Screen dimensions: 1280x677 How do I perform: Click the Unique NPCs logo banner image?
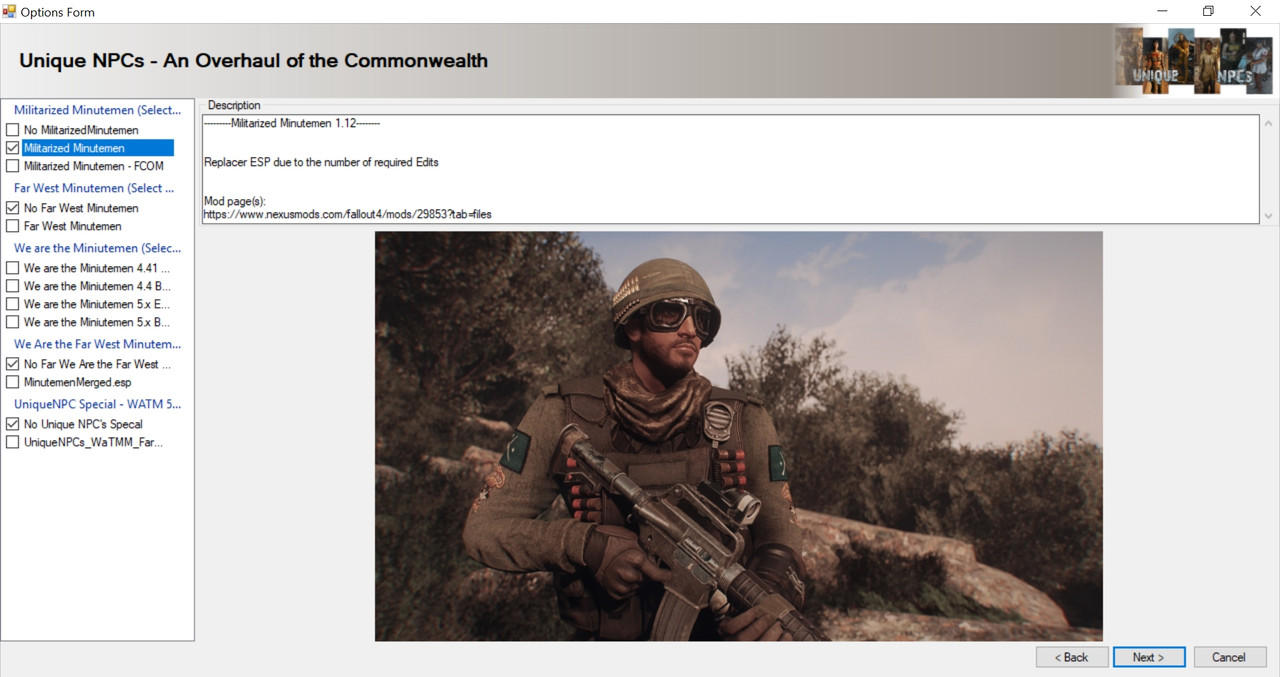coord(1194,61)
